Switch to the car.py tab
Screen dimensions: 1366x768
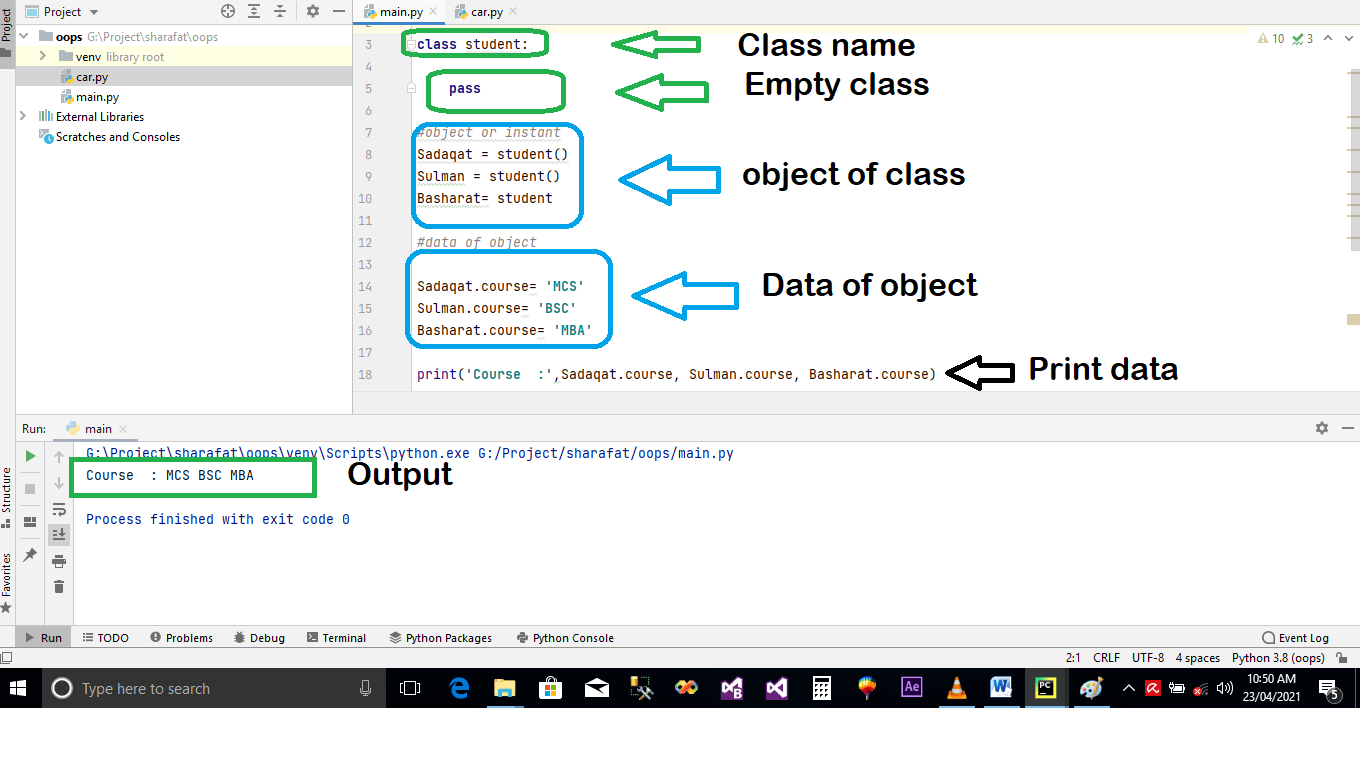[487, 11]
